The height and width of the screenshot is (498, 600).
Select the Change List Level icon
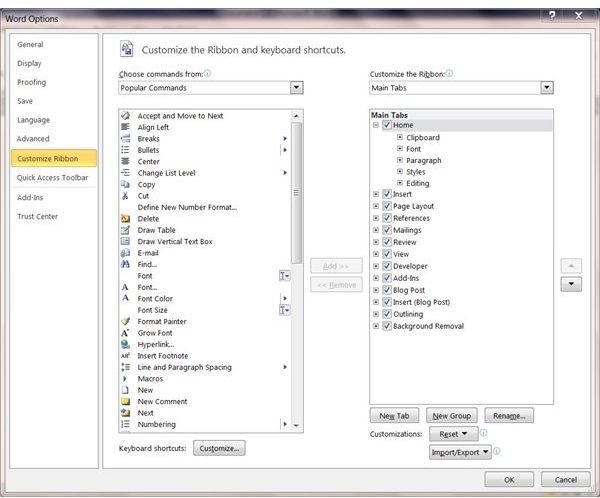126,173
